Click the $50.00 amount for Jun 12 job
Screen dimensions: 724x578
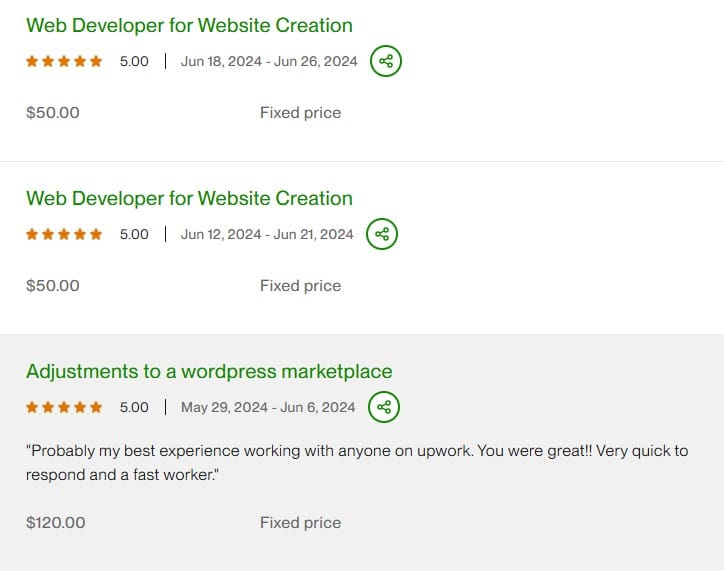pyautogui.click(x=53, y=286)
